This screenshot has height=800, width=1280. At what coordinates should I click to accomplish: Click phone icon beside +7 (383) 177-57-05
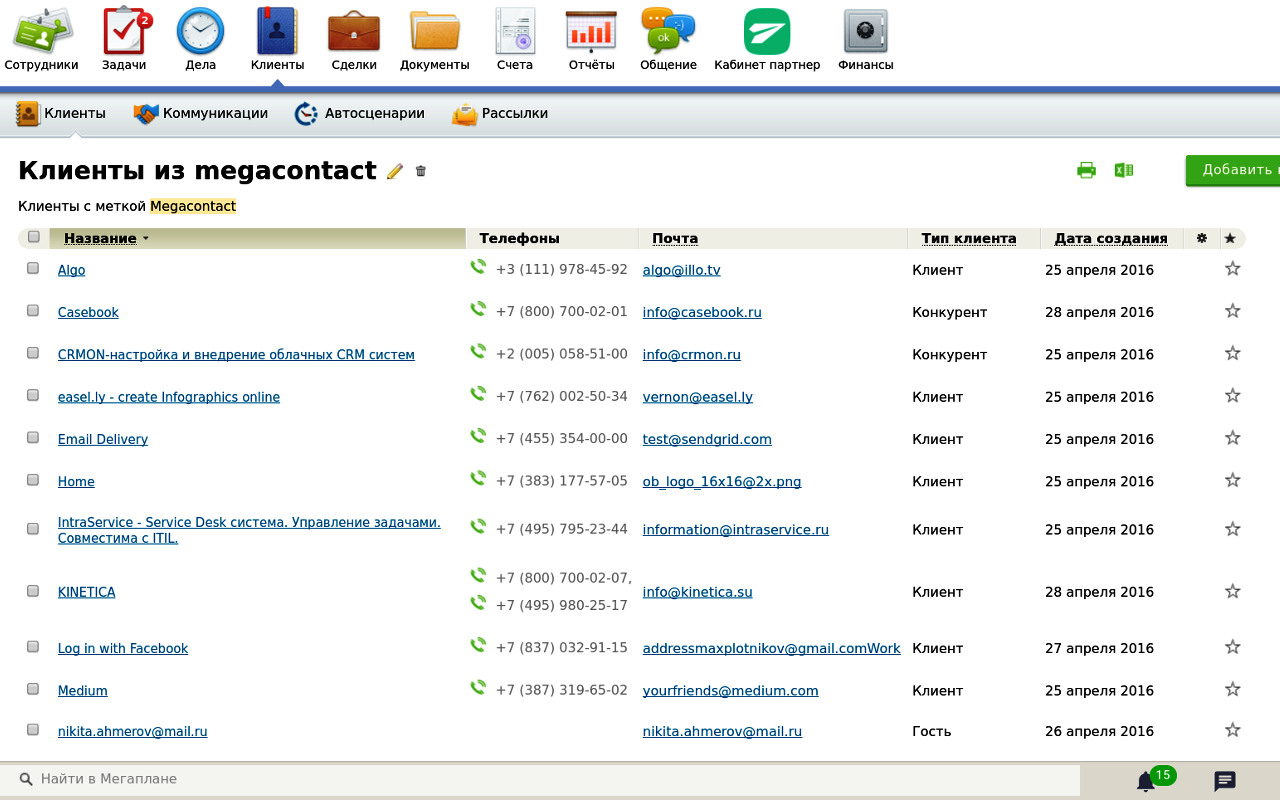pos(478,478)
